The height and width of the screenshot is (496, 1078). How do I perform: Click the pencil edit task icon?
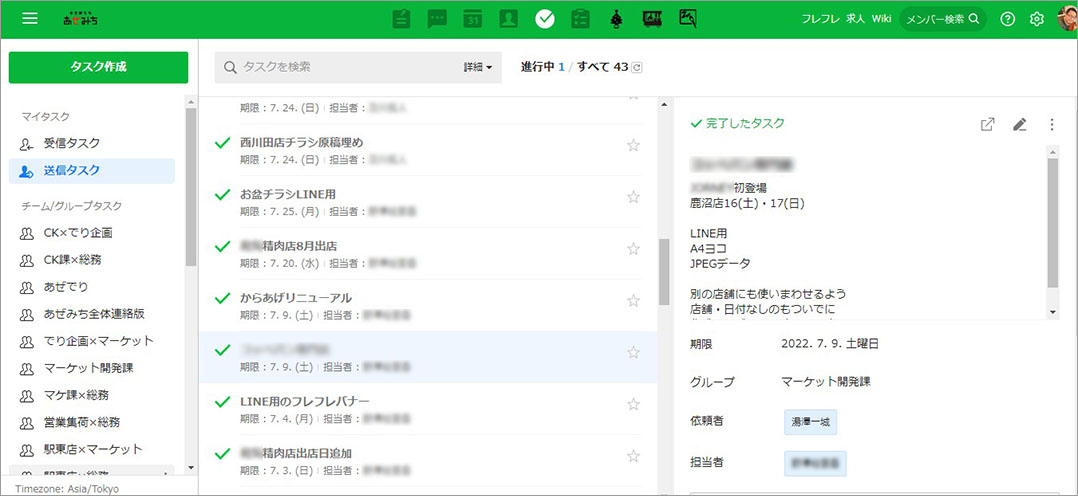pyautogui.click(x=1019, y=124)
